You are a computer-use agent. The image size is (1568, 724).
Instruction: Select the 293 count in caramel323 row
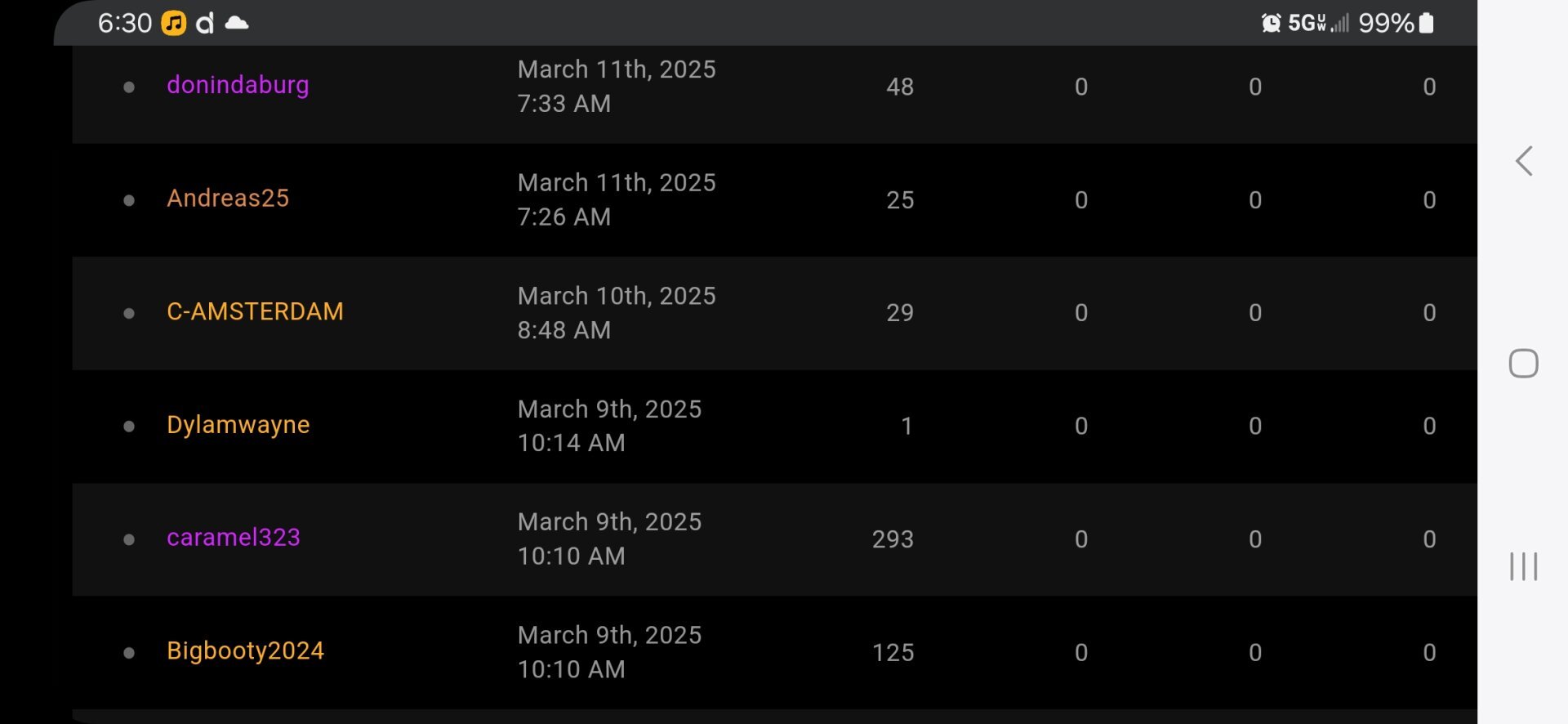[893, 539]
